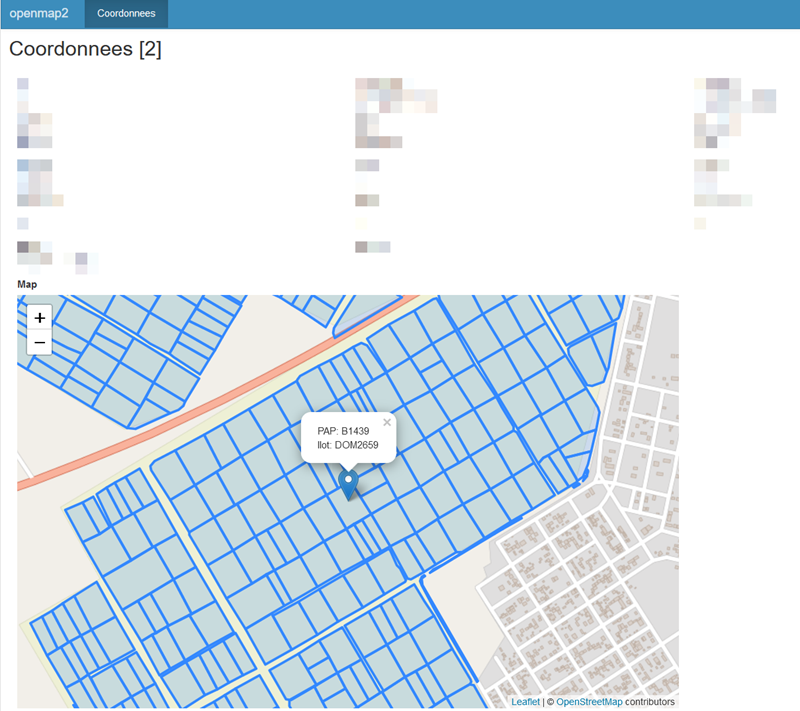Click the openmap2 brand in the navbar
Image resolution: width=800 pixels, height=711 pixels.
38,13
